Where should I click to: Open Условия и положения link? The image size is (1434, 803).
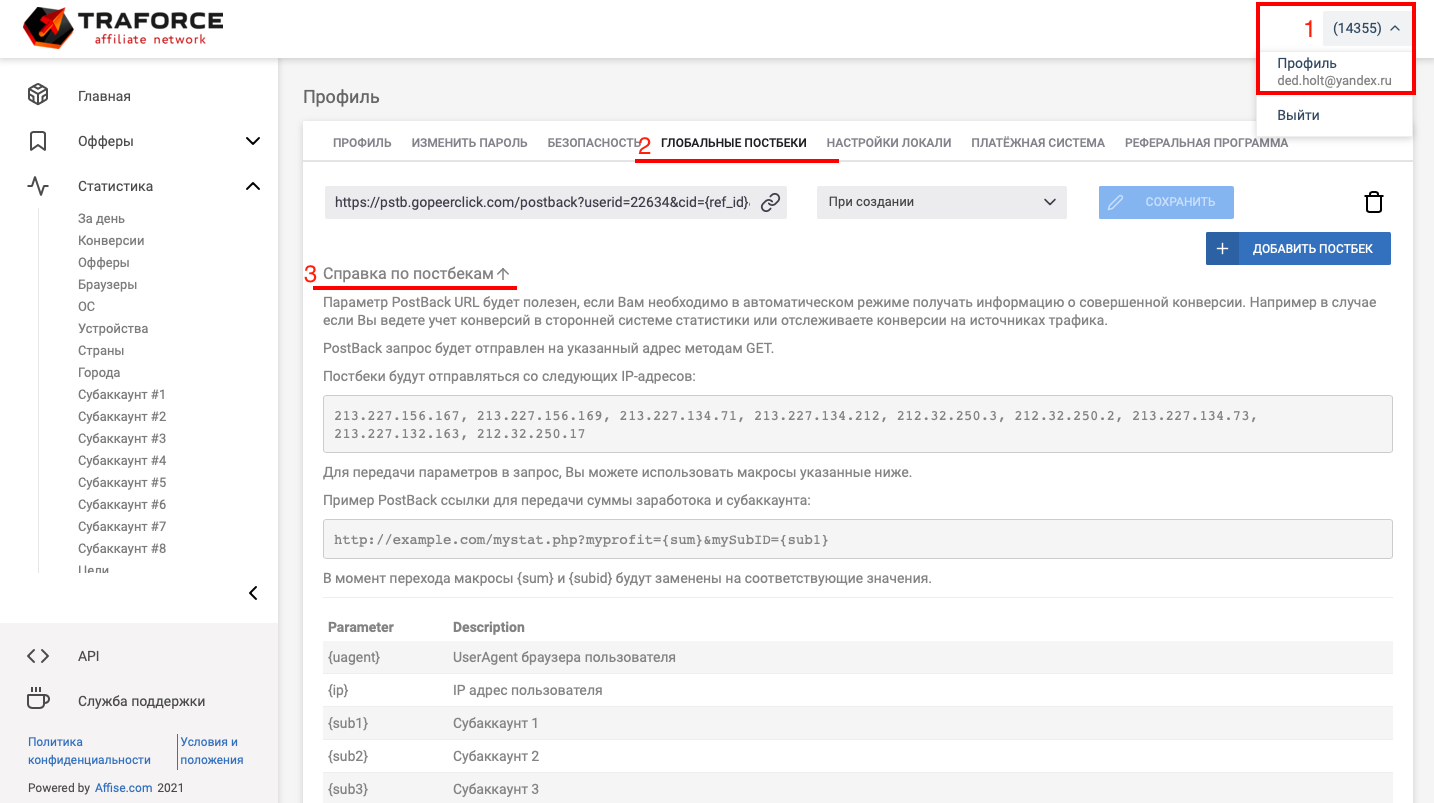(212, 751)
